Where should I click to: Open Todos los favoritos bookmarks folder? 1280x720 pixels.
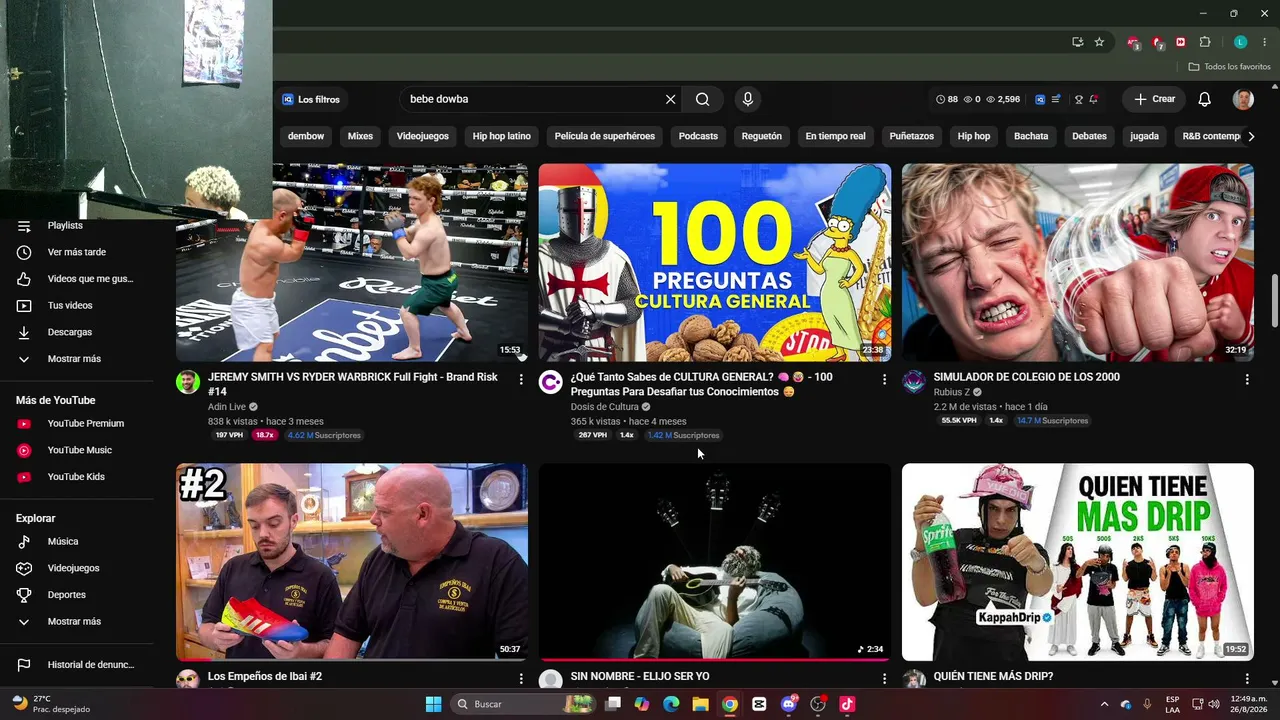point(1230,67)
